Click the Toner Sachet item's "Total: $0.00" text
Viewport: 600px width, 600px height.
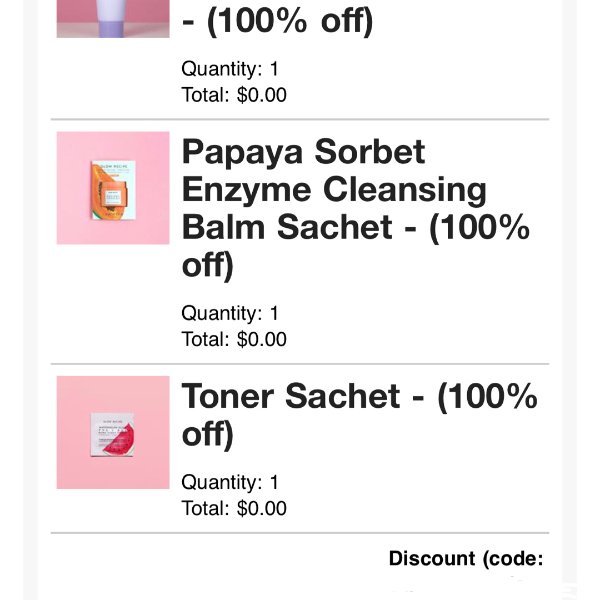(x=234, y=508)
